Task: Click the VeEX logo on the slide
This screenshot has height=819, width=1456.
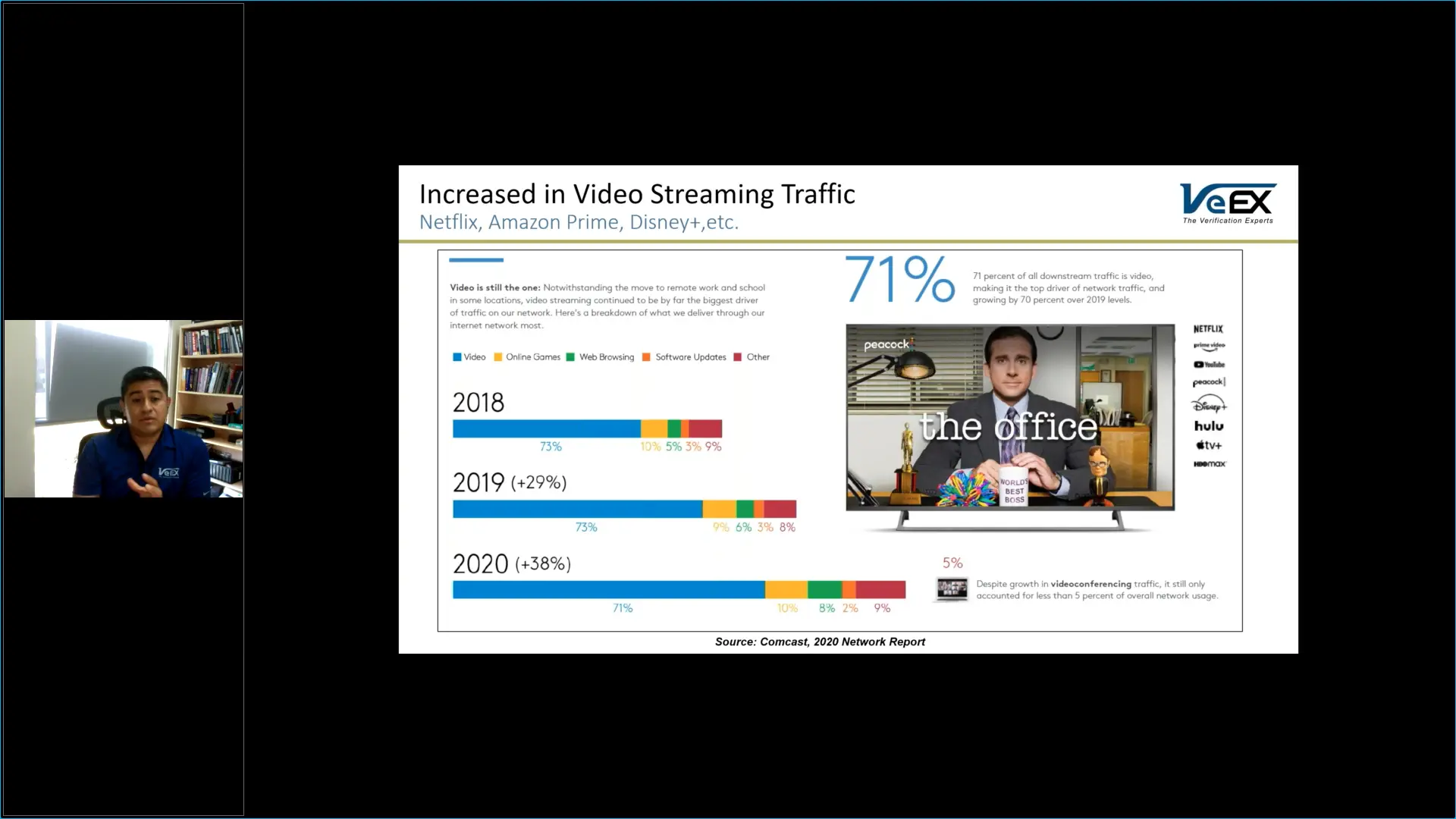Action: pos(1228,203)
